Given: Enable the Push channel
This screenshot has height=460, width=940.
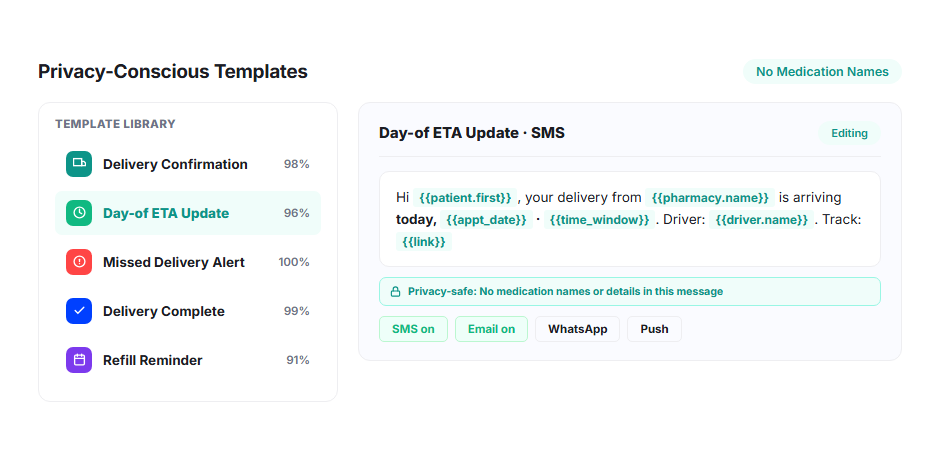Looking at the screenshot, I should 654,329.
